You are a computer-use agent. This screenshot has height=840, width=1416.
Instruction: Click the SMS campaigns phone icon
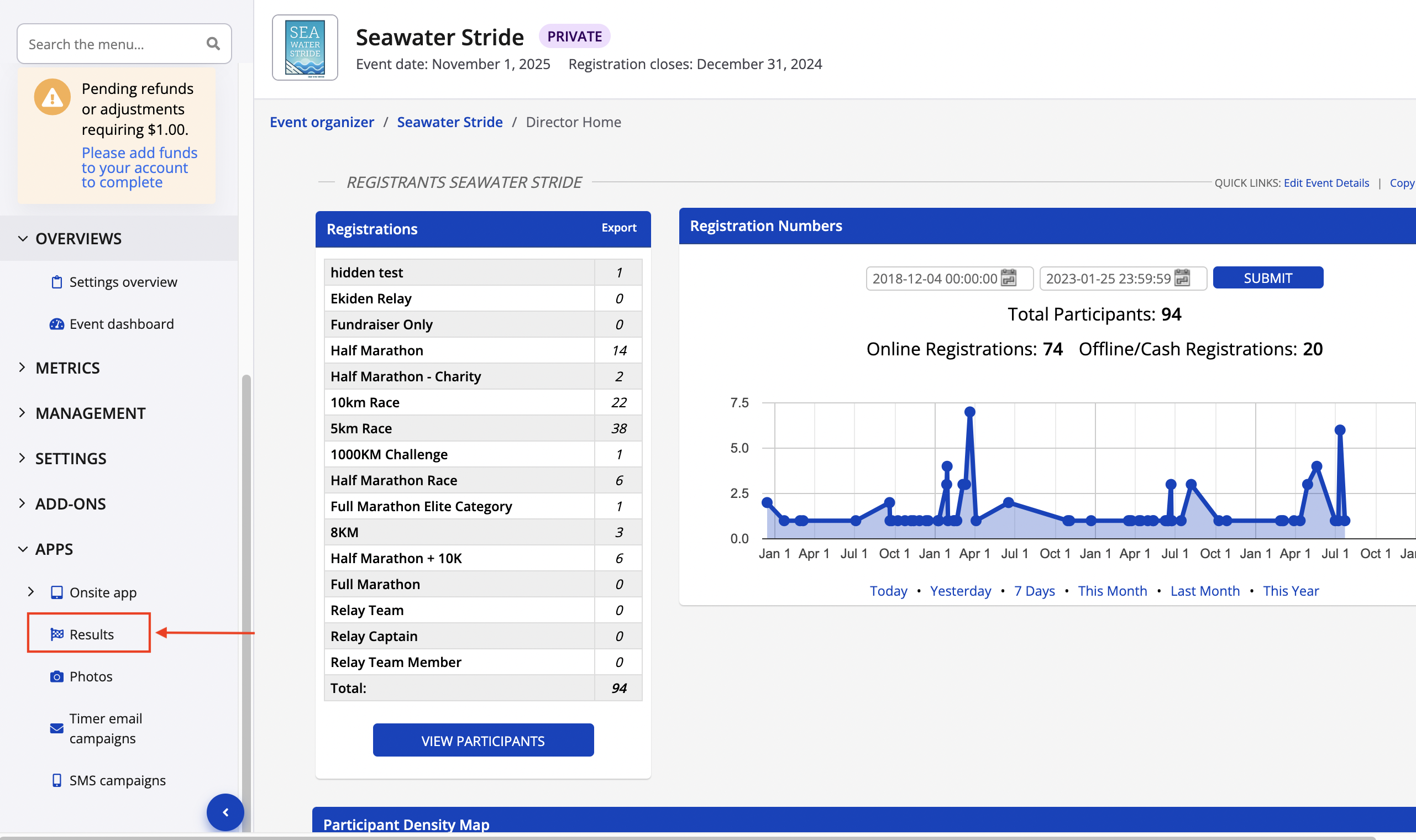tap(56, 780)
